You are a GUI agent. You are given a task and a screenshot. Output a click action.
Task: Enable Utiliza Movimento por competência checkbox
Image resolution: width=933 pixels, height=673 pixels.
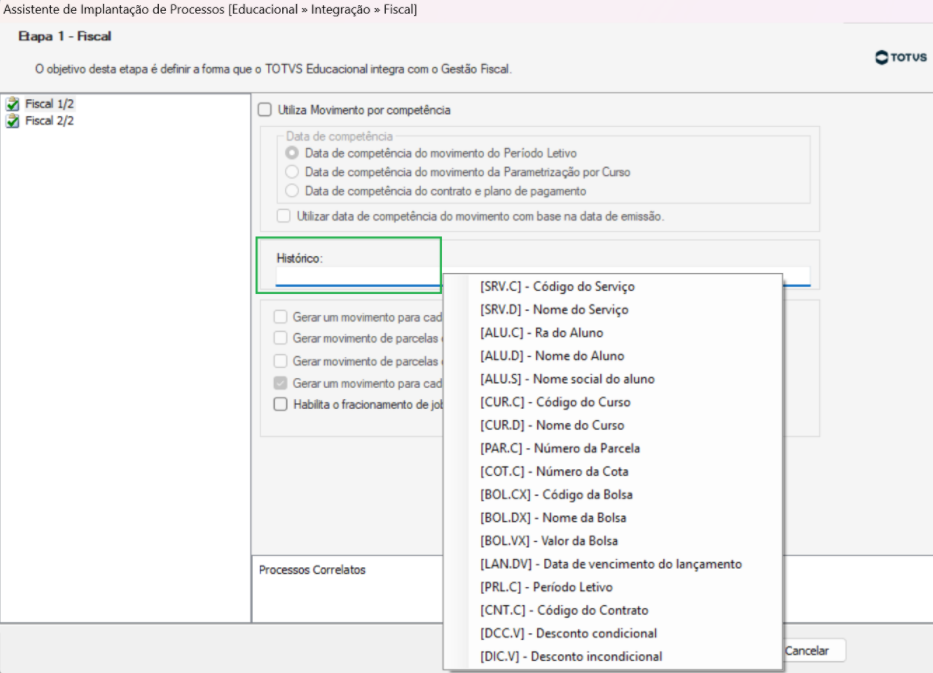265,109
